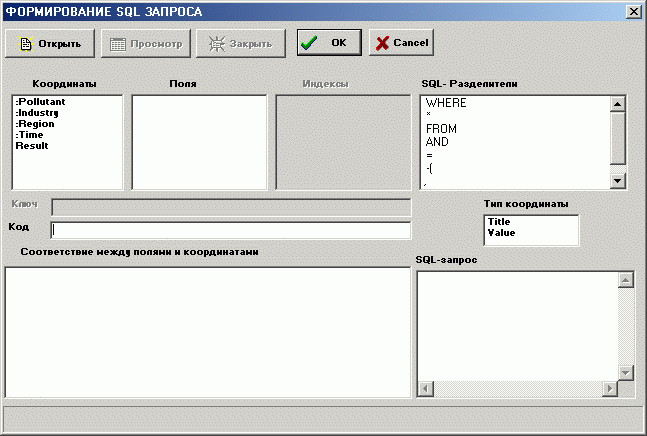Screen dimensions: 647x436
Task: Select Result in the coordinates list
Action: tap(32, 146)
